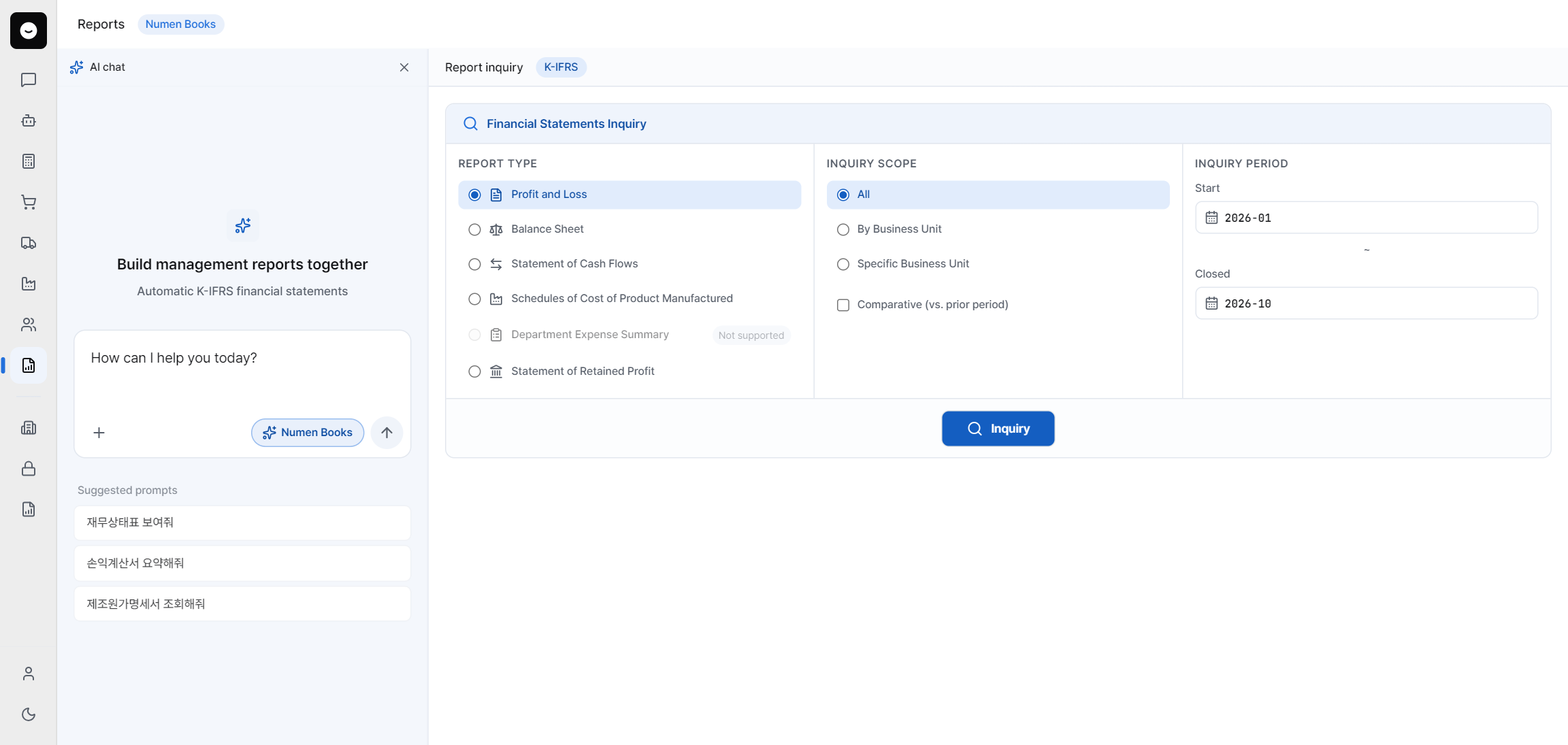Image resolution: width=1568 pixels, height=745 pixels.
Task: Open the delivery truck sidebar icon
Action: (x=29, y=243)
